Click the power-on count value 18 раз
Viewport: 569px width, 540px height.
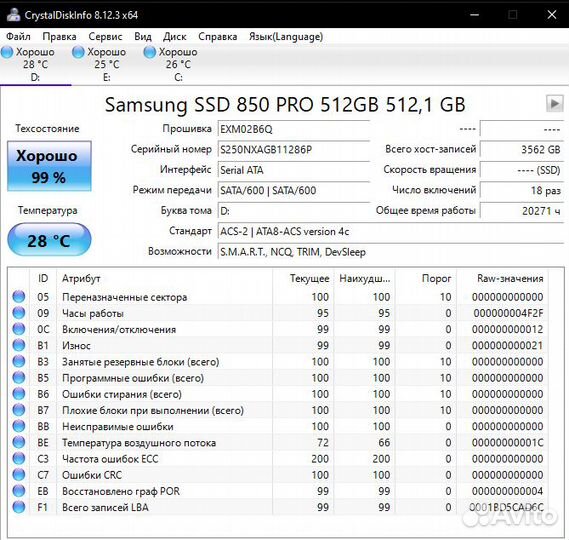click(521, 190)
